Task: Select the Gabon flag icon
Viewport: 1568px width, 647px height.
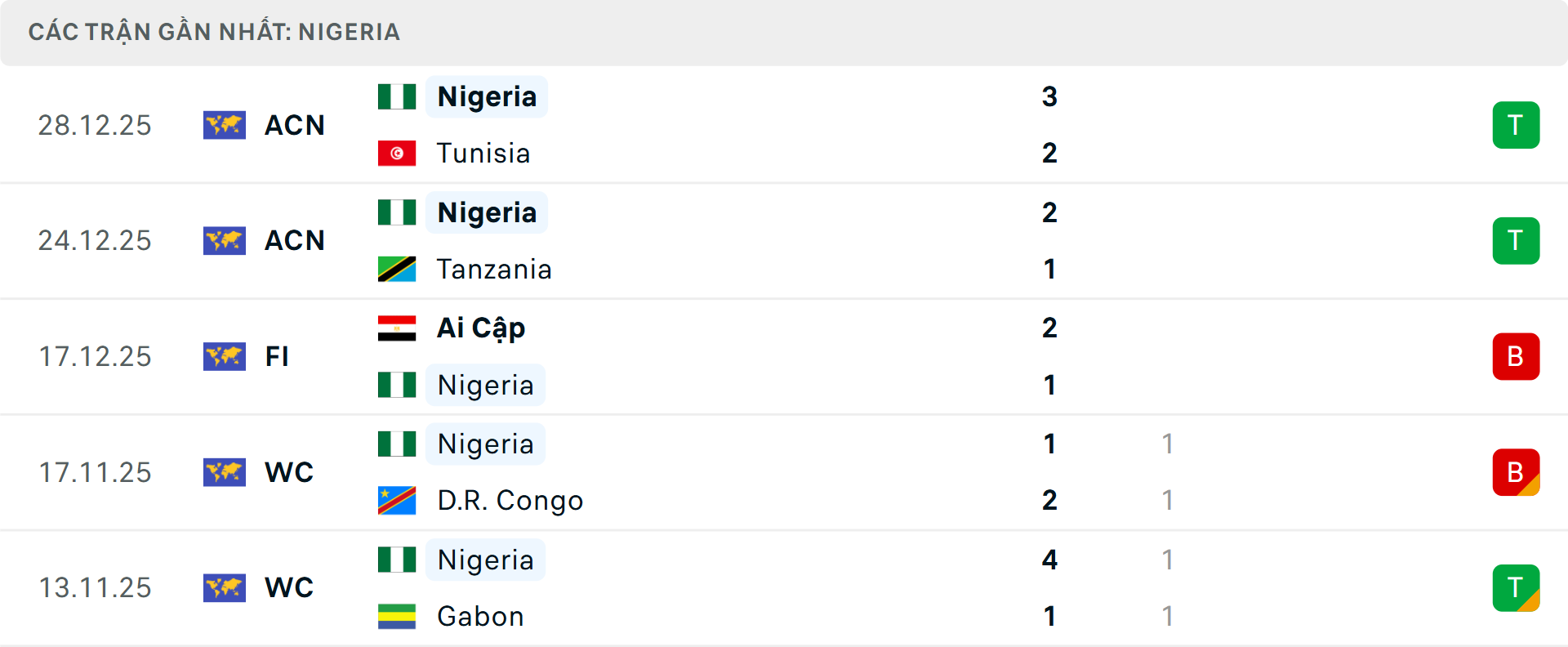Action: (397, 617)
